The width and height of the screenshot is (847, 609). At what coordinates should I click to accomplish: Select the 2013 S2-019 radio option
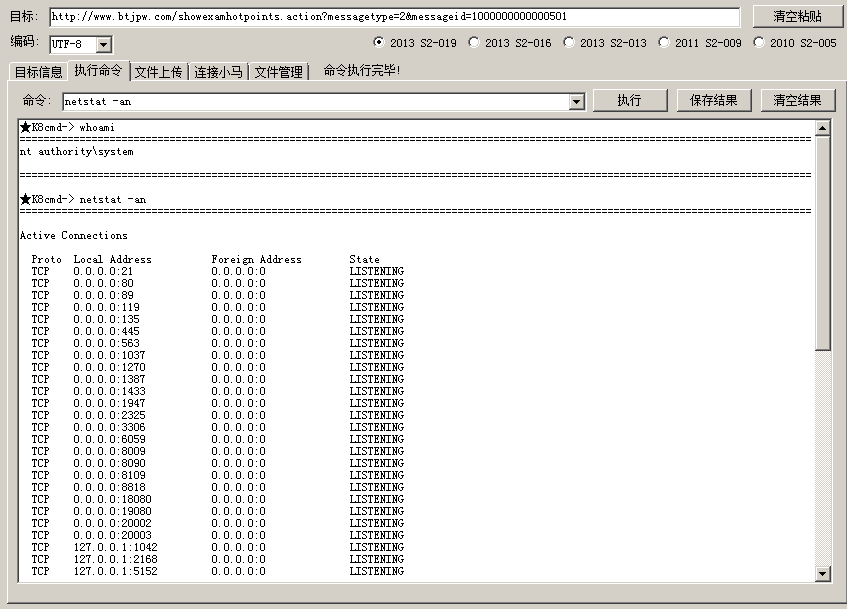click(x=415, y=43)
